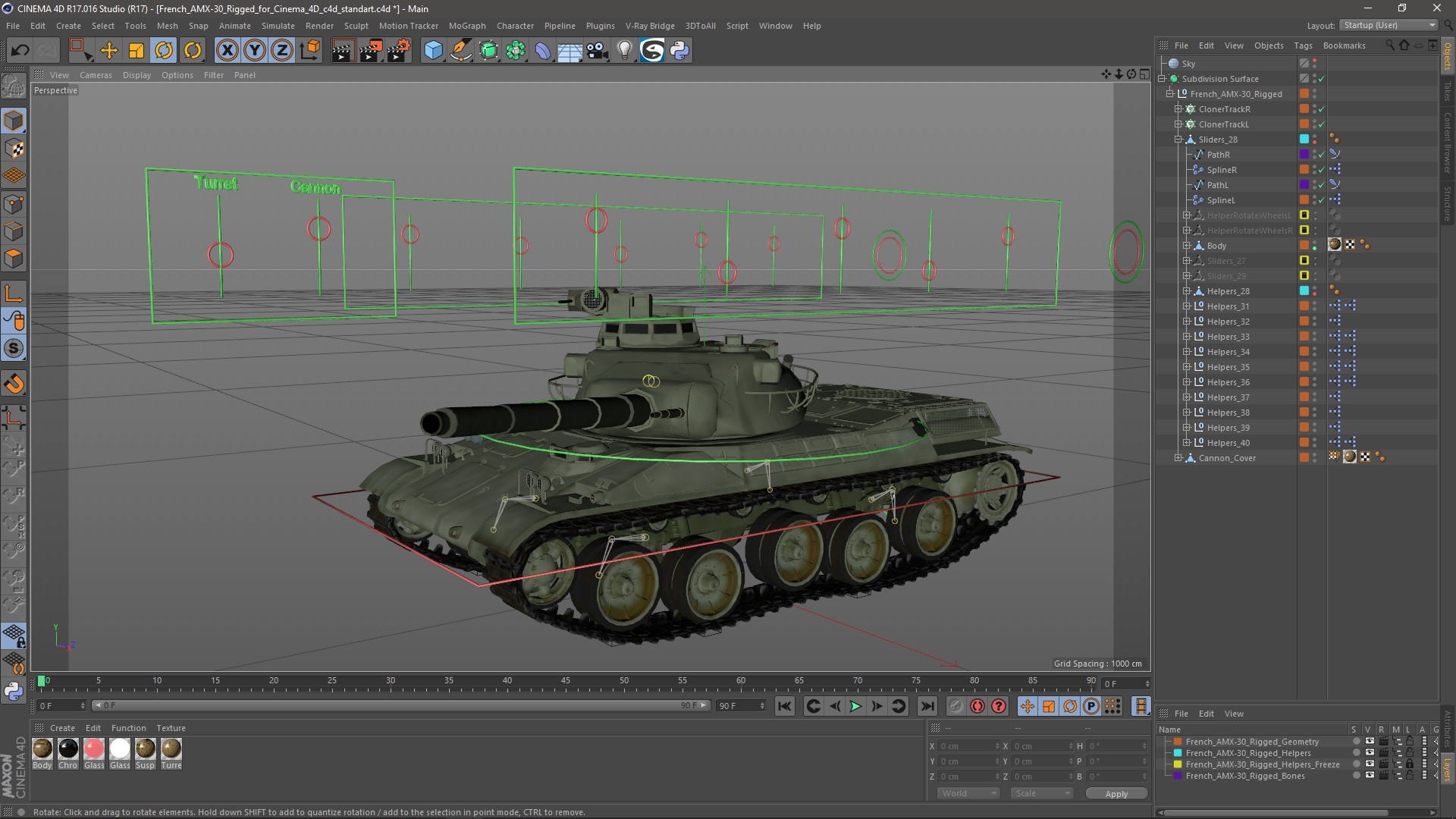
Task: Toggle visibility eye of Bones layer
Action: pos(1370,776)
